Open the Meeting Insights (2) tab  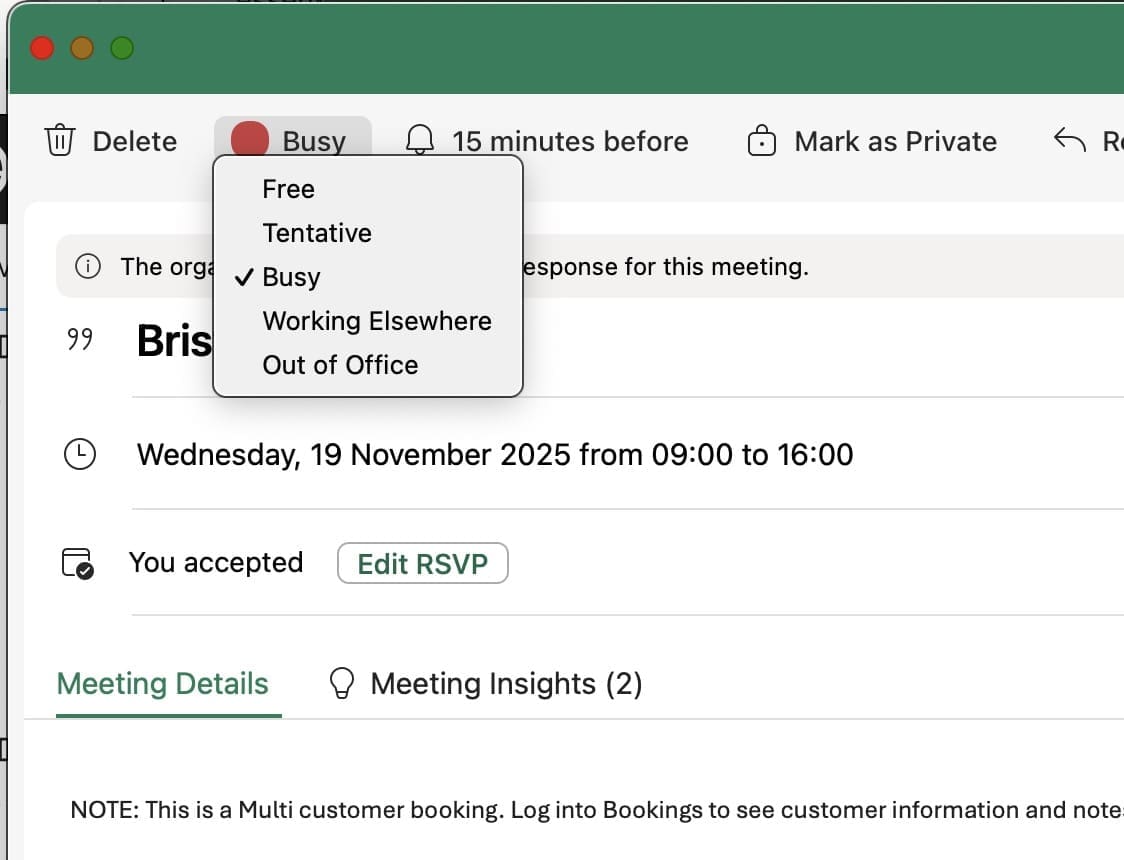coord(505,684)
